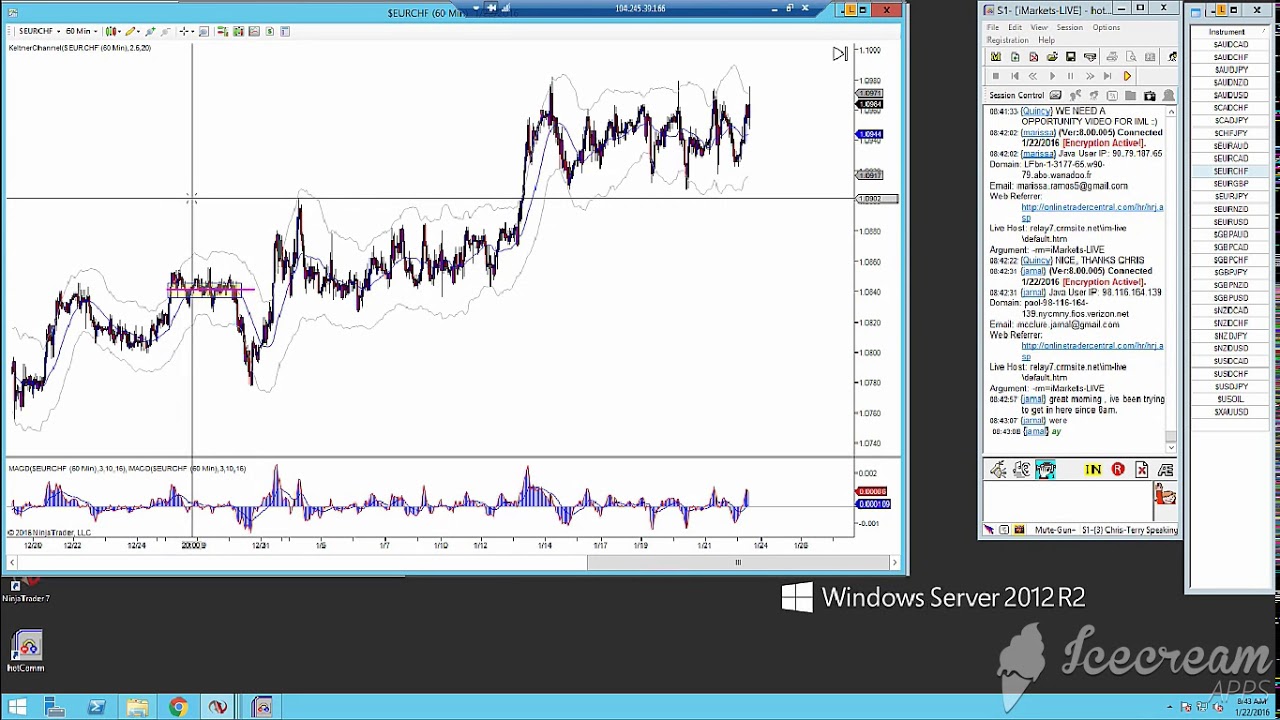Click the stop playback button in hotComm

click(996, 76)
